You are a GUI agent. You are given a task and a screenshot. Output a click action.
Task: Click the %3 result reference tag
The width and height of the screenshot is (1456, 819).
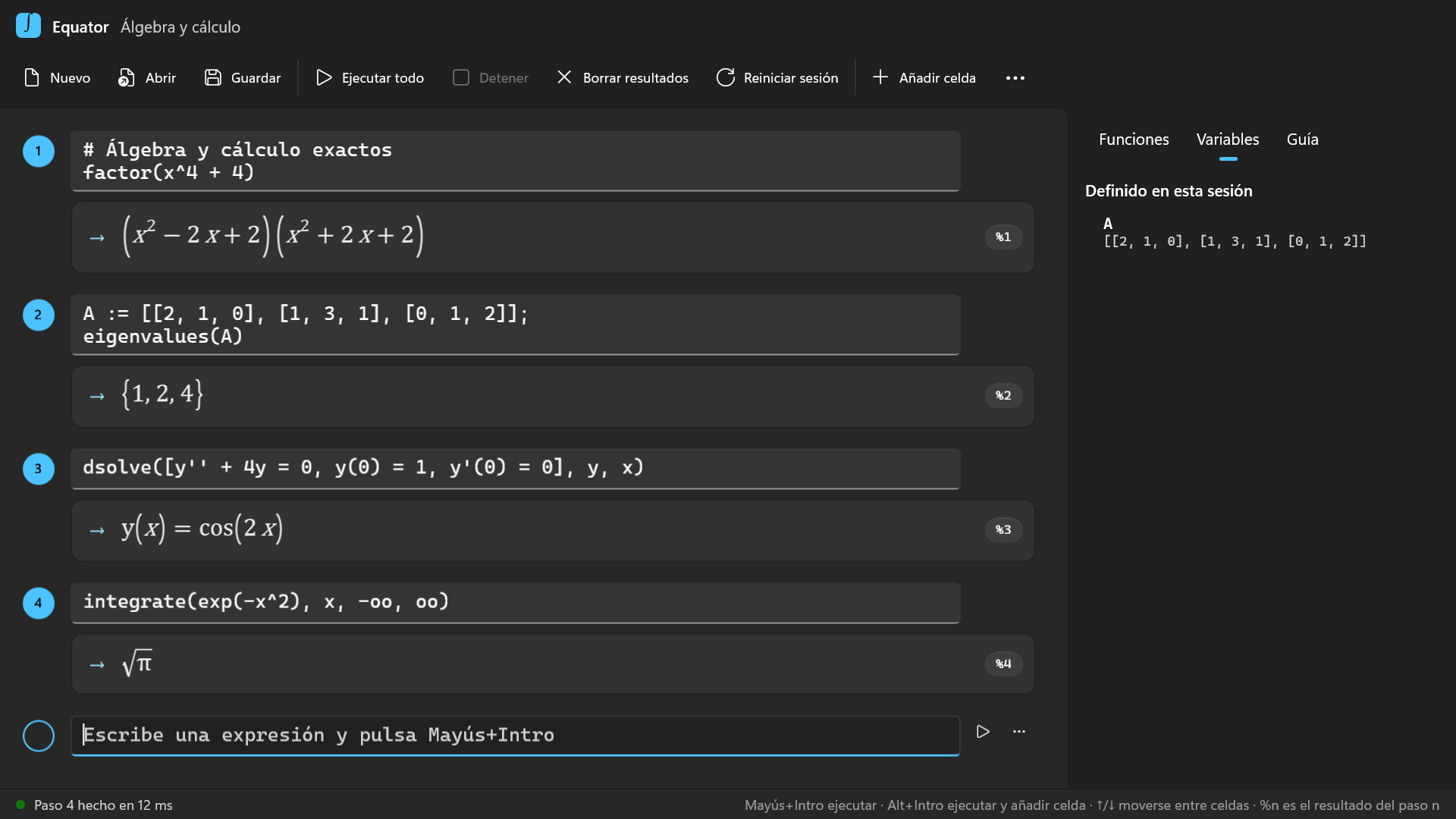[1003, 530]
